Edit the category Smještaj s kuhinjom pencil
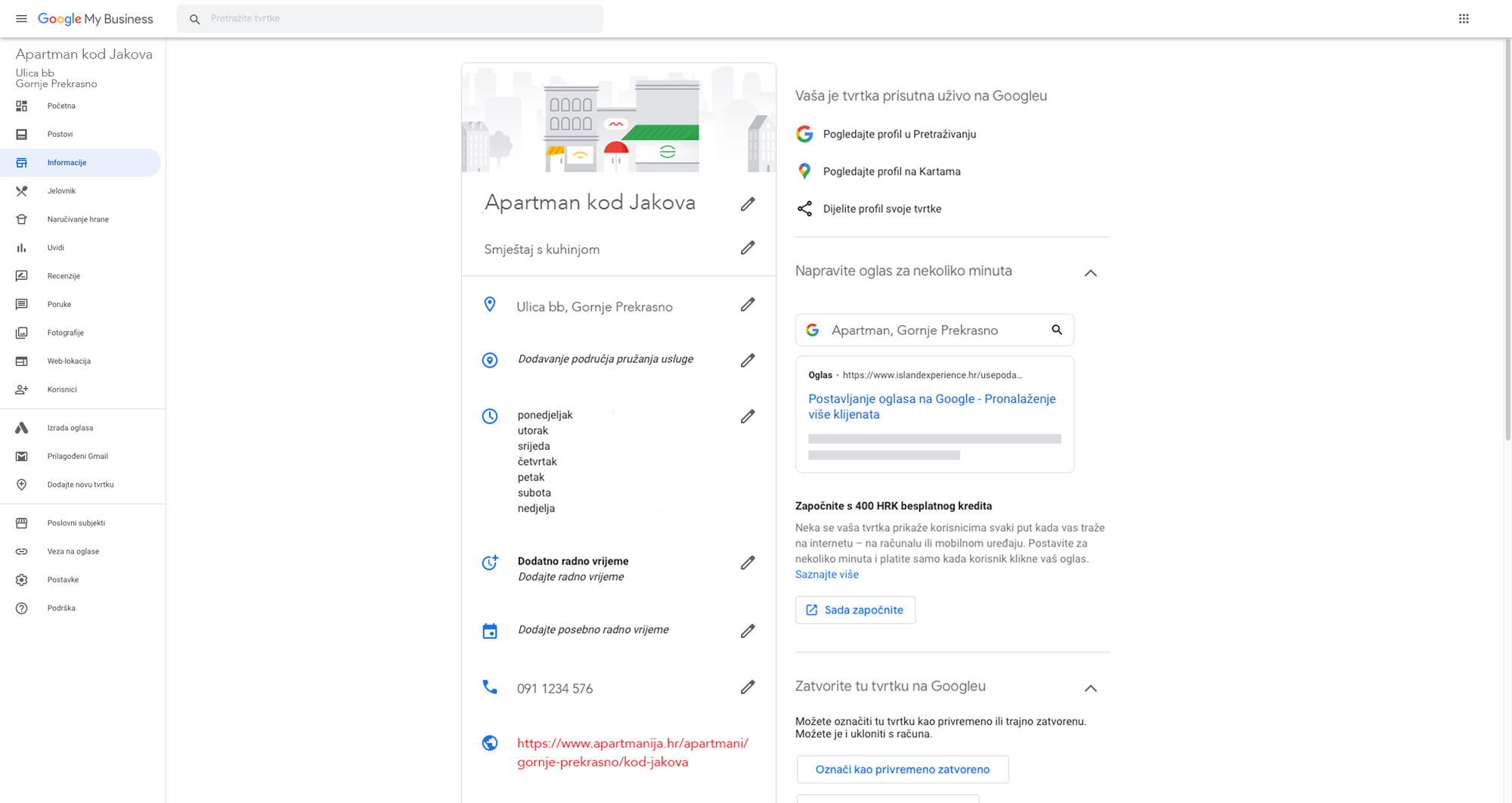The height and width of the screenshot is (803, 1512). 748,248
